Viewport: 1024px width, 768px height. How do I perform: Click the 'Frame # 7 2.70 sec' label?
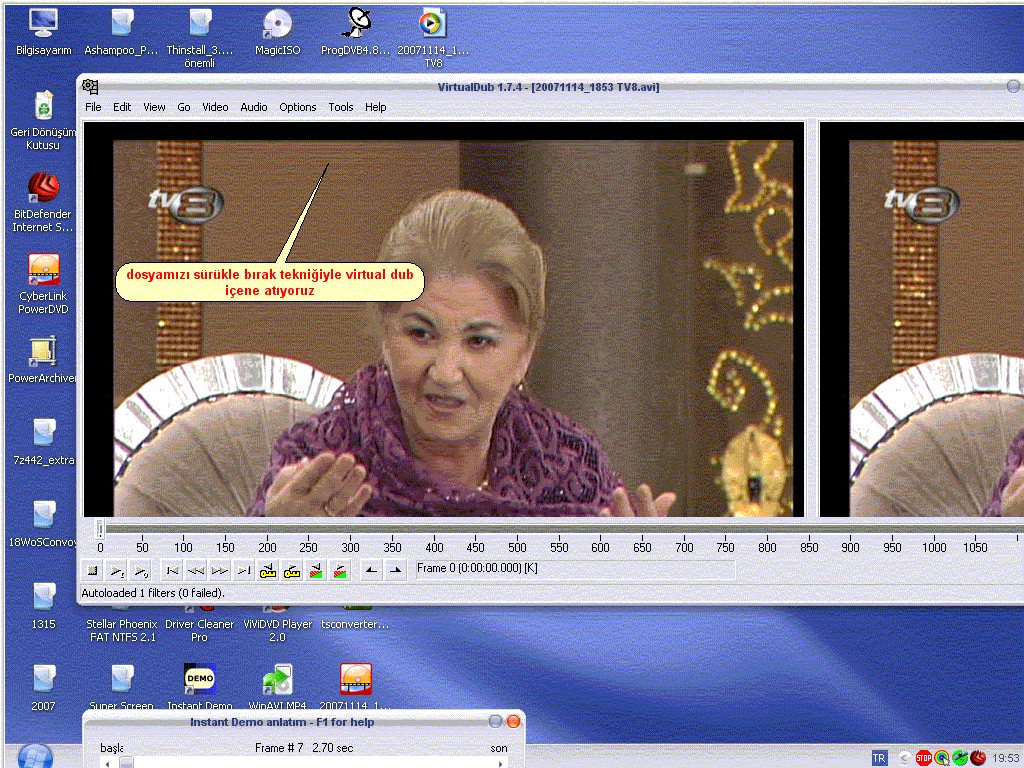tap(304, 748)
